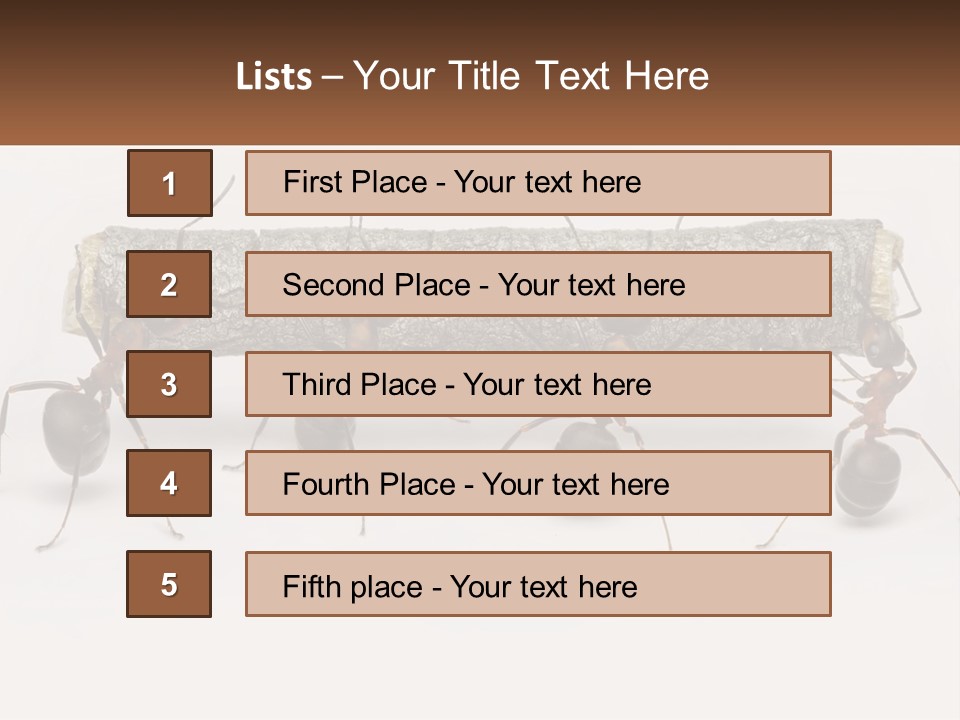Select the number 4 square
The image size is (960, 720).
click(169, 483)
